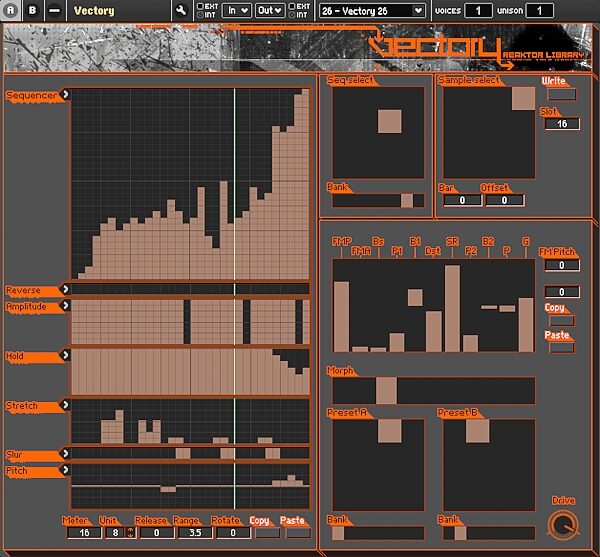600x557 pixels.
Task: Click the Meter value field
Action: point(84,533)
